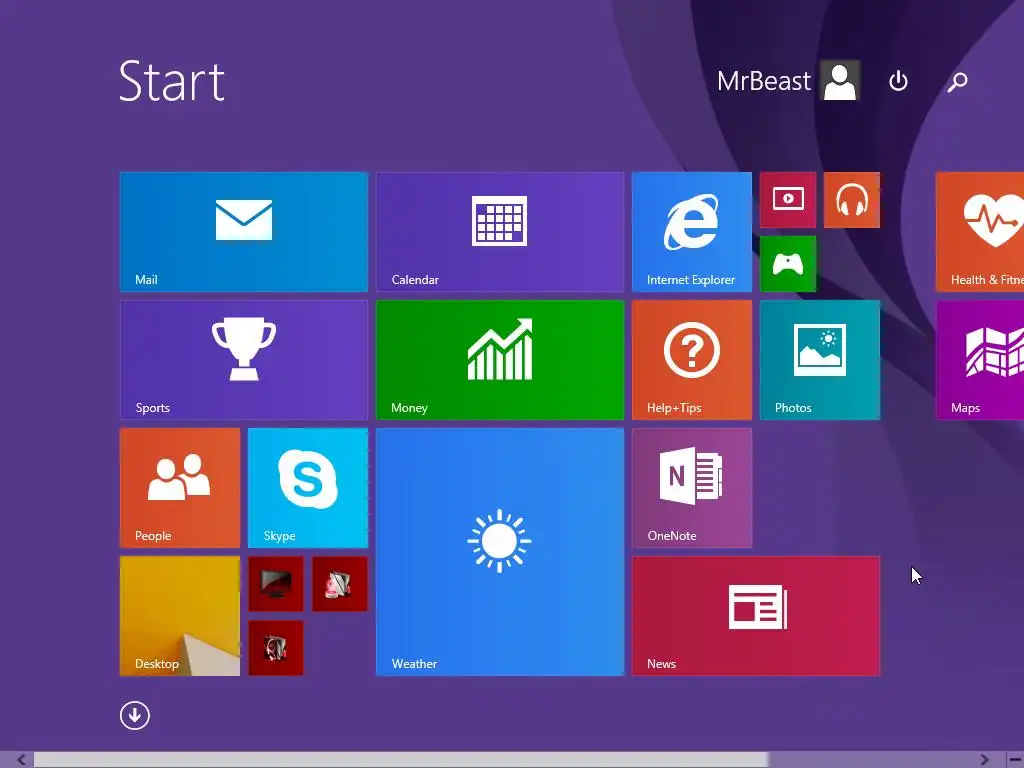1024x768 pixels.
Task: Open the People tile
Action: 180,488
